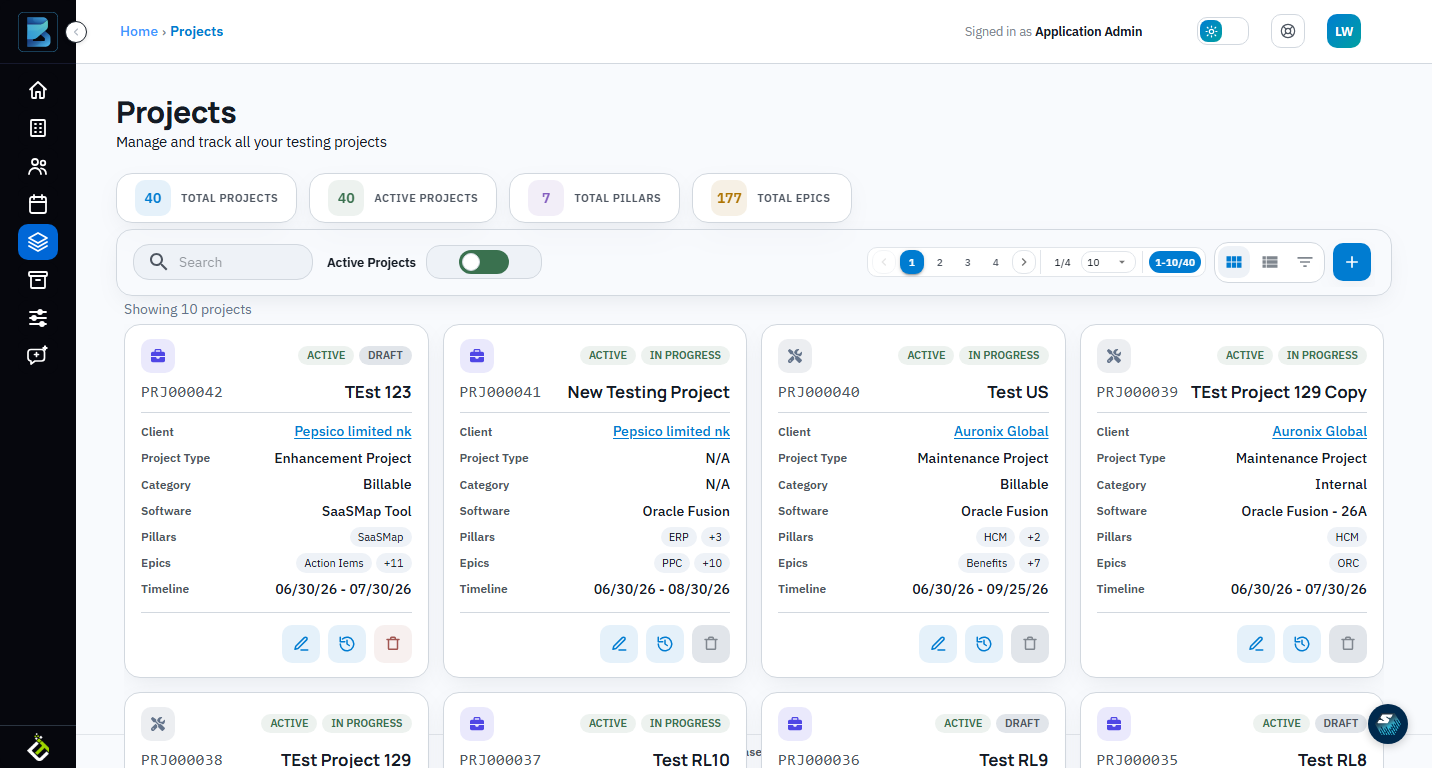Open Auronix Global link on PRJ000039
1432x768 pixels.
click(x=1319, y=431)
